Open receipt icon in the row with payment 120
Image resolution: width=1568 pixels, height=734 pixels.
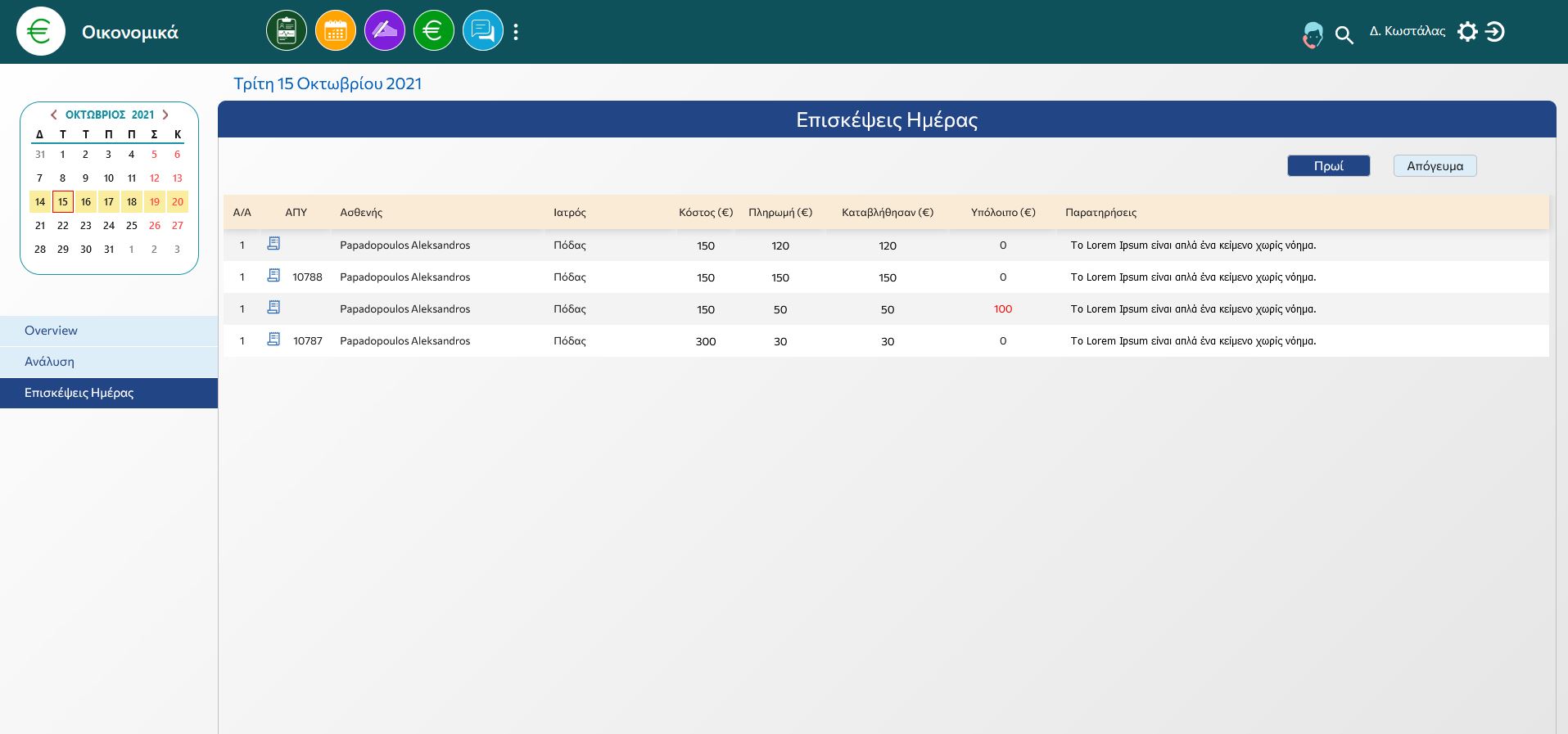click(273, 244)
